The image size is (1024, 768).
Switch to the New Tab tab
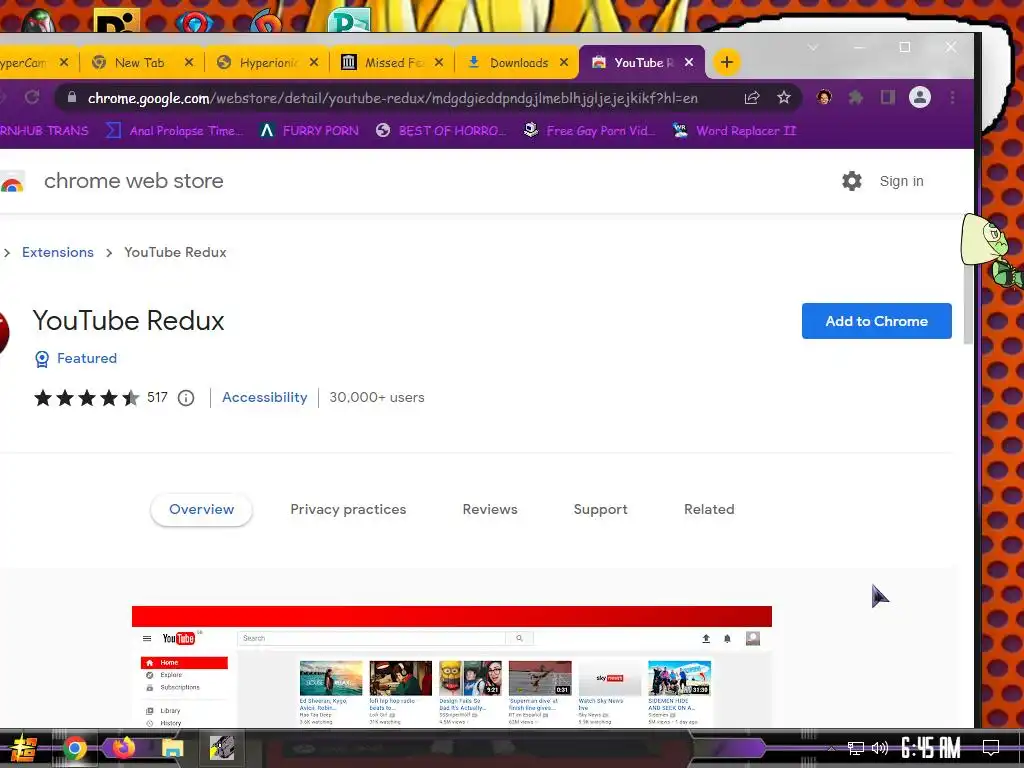point(141,62)
